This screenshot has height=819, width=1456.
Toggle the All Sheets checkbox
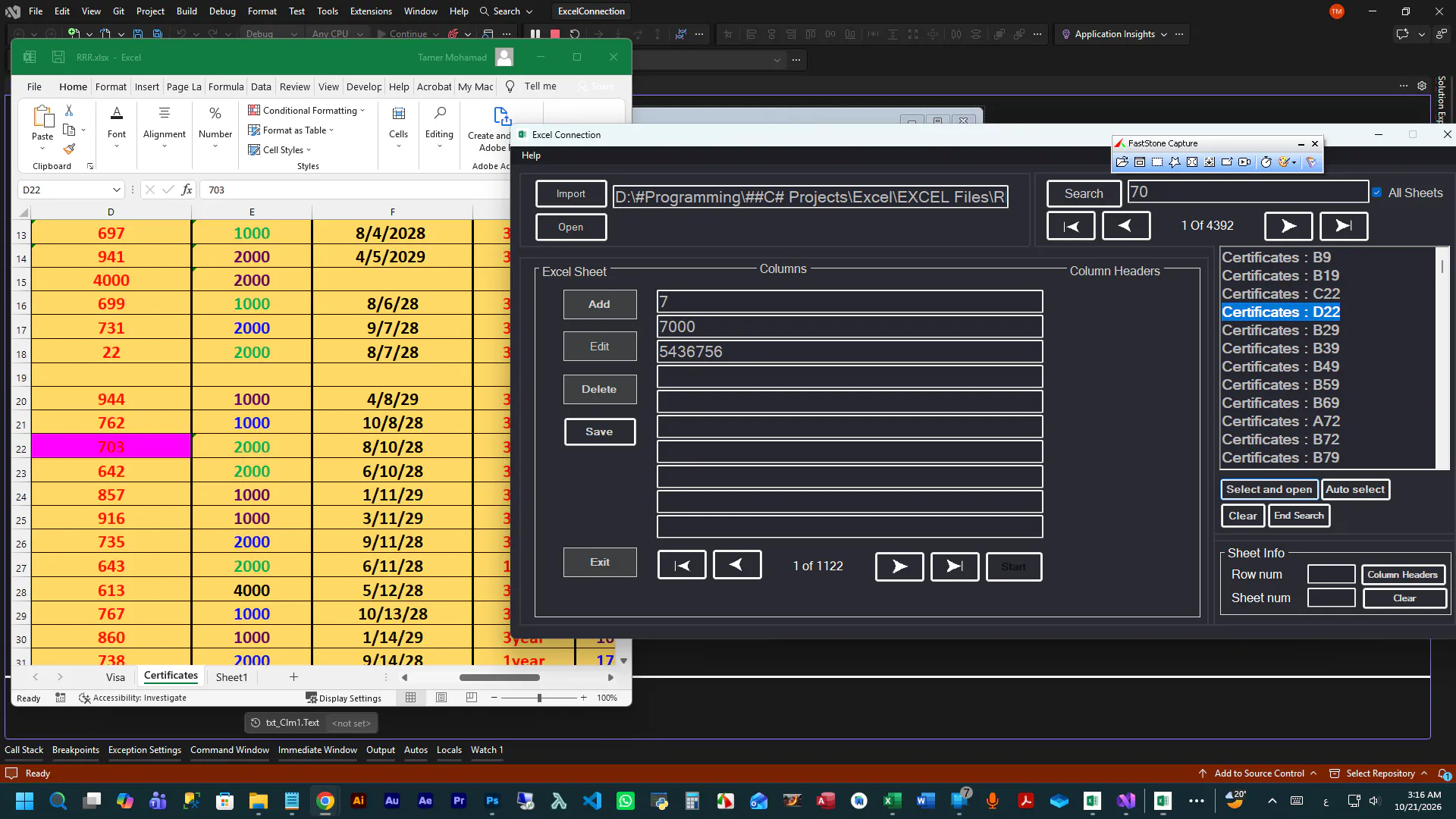click(1376, 193)
